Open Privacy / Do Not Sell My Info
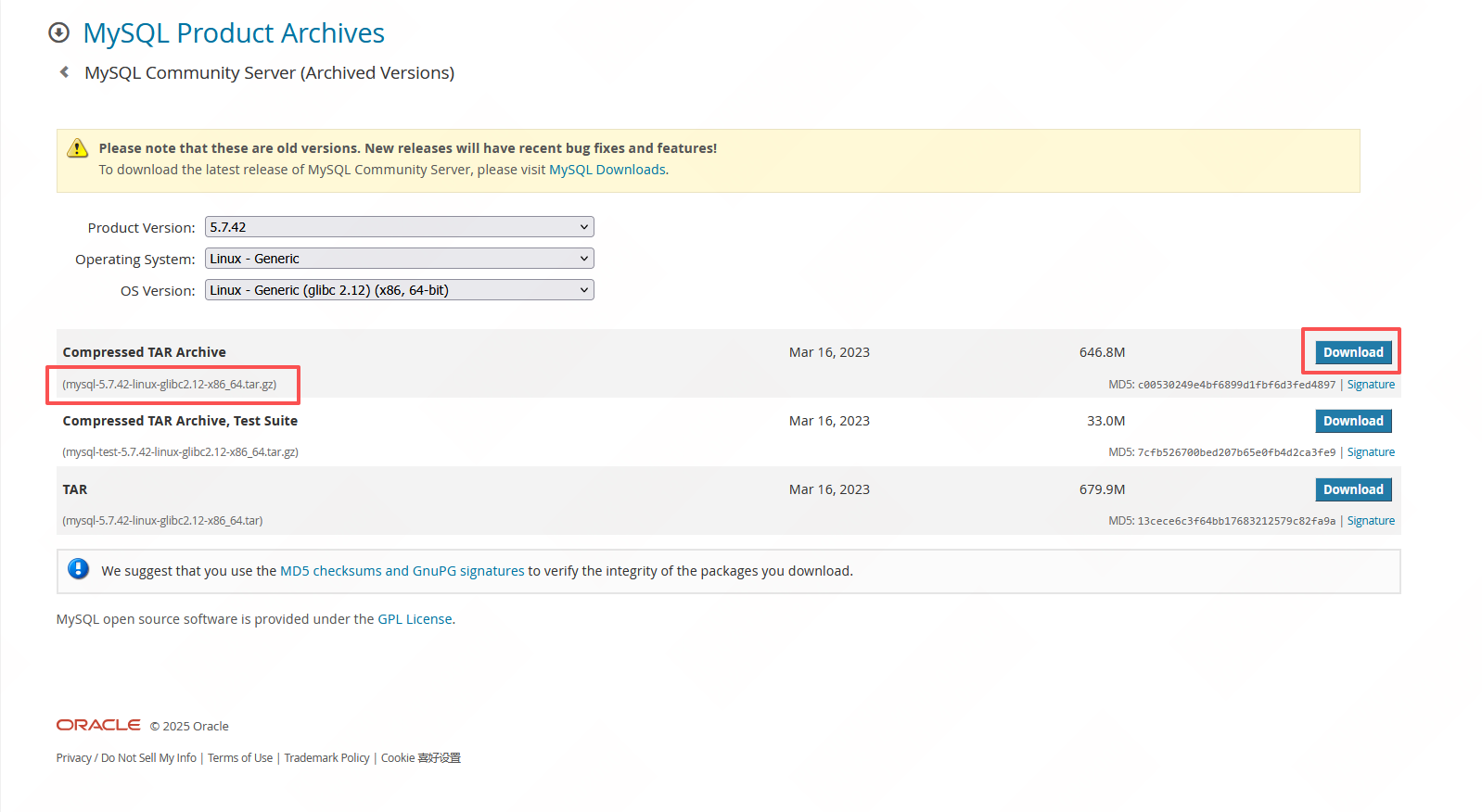1482x812 pixels. coord(126,758)
